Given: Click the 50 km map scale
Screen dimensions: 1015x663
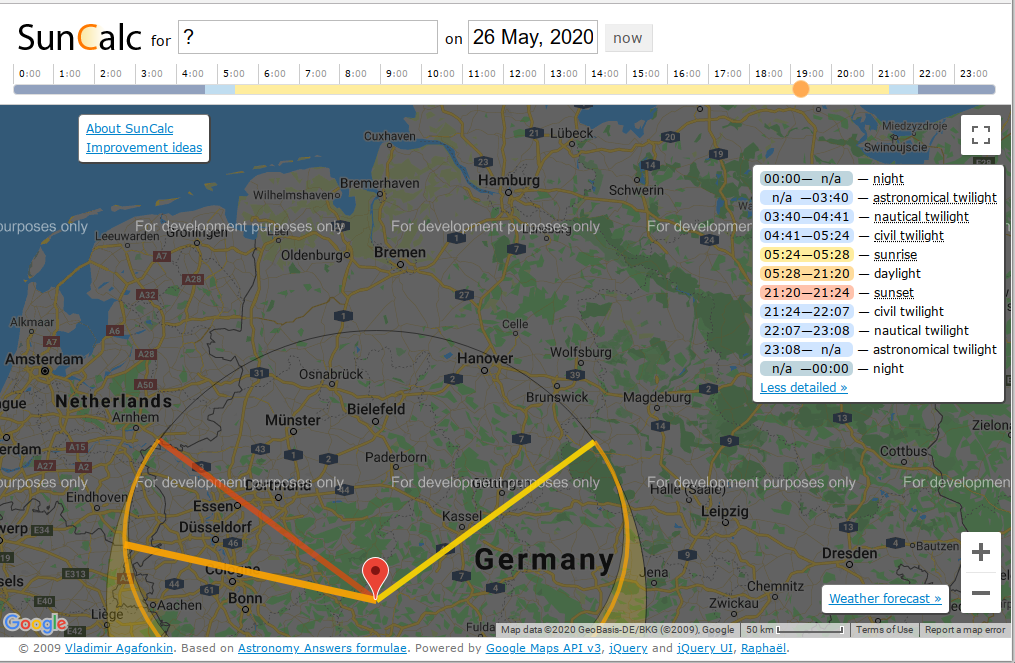Looking at the screenshot, I should pos(794,629).
